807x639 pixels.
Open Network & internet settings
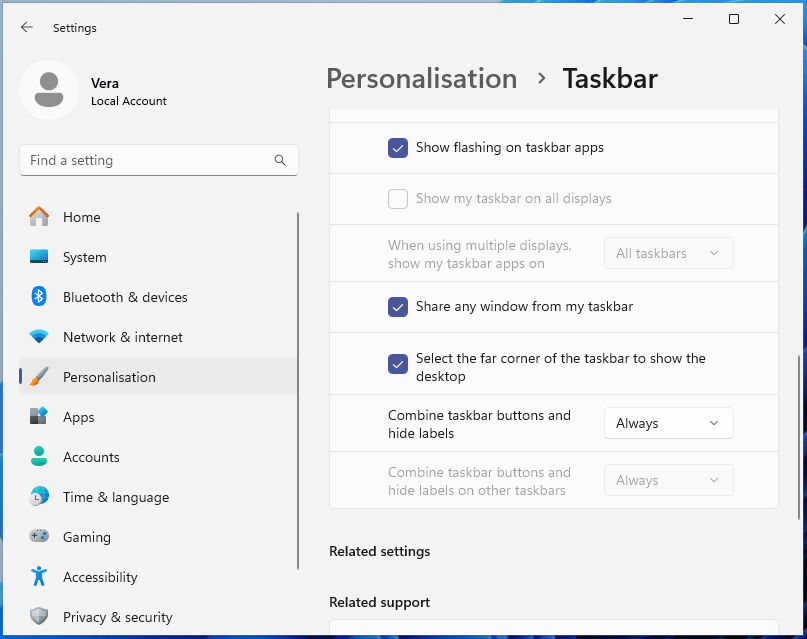pyautogui.click(x=39, y=337)
